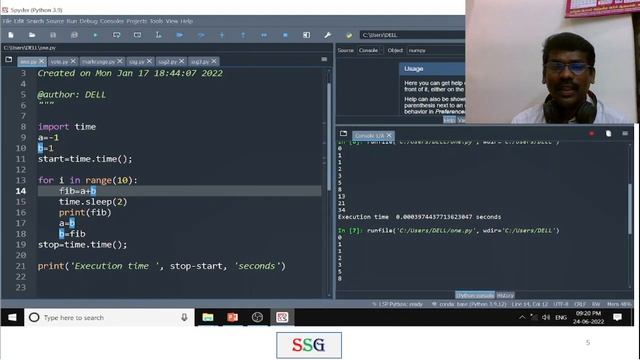Click the Mem usage status entry

point(619,304)
